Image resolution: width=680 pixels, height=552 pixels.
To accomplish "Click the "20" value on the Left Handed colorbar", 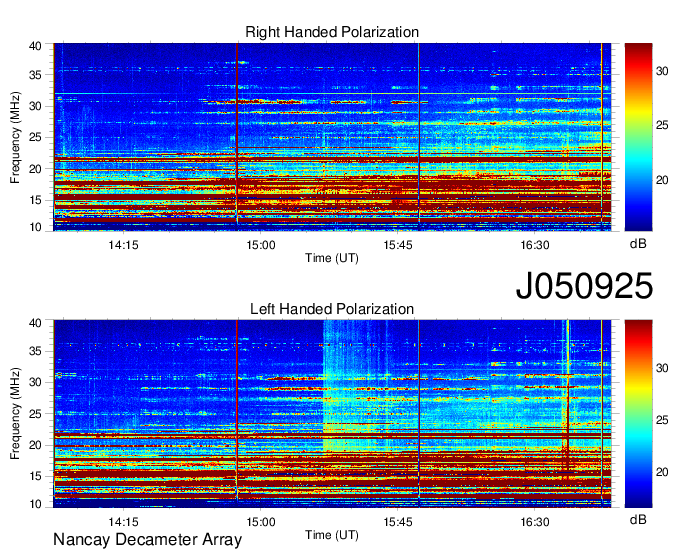I will point(662,472).
